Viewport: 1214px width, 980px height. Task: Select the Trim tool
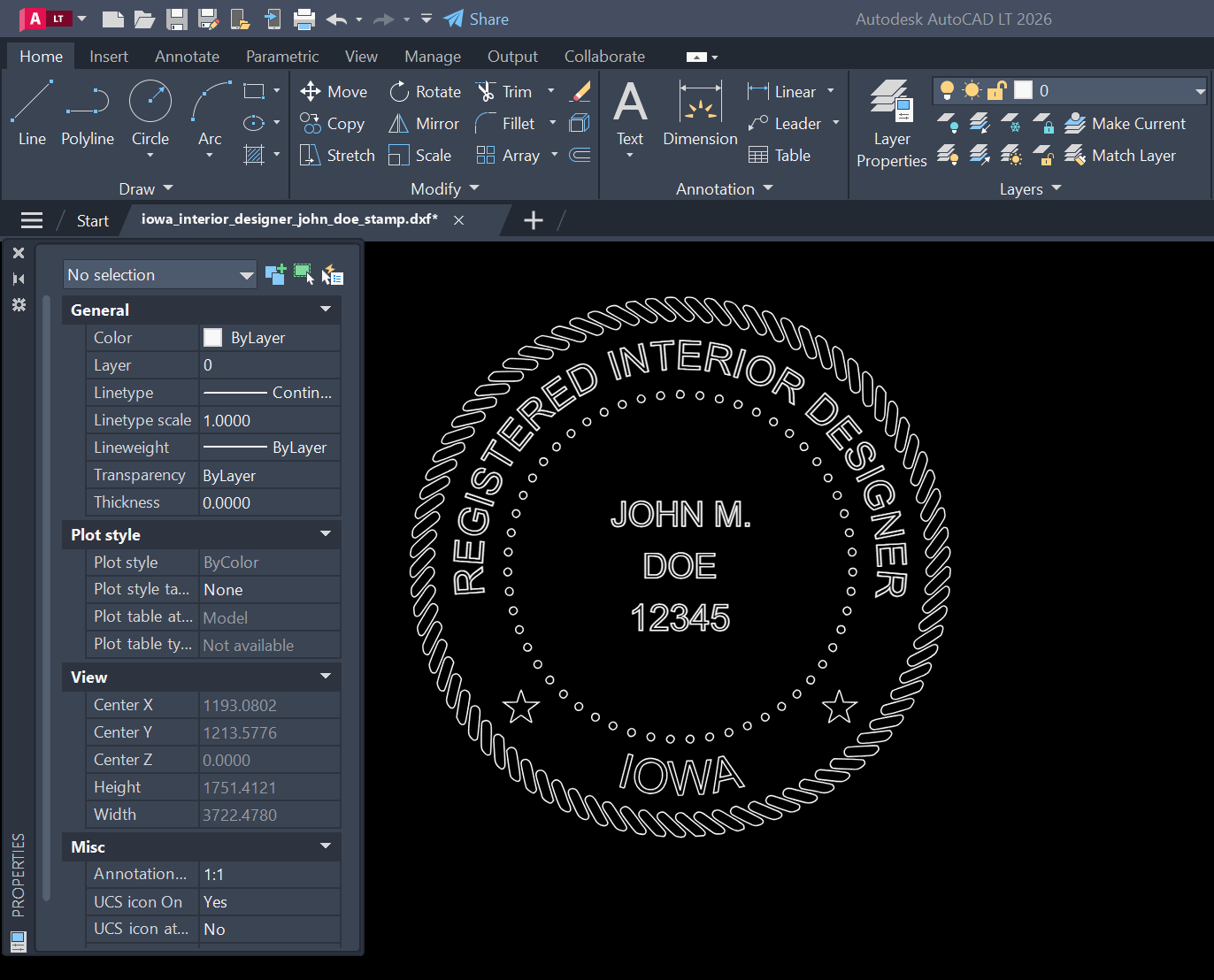coord(504,91)
